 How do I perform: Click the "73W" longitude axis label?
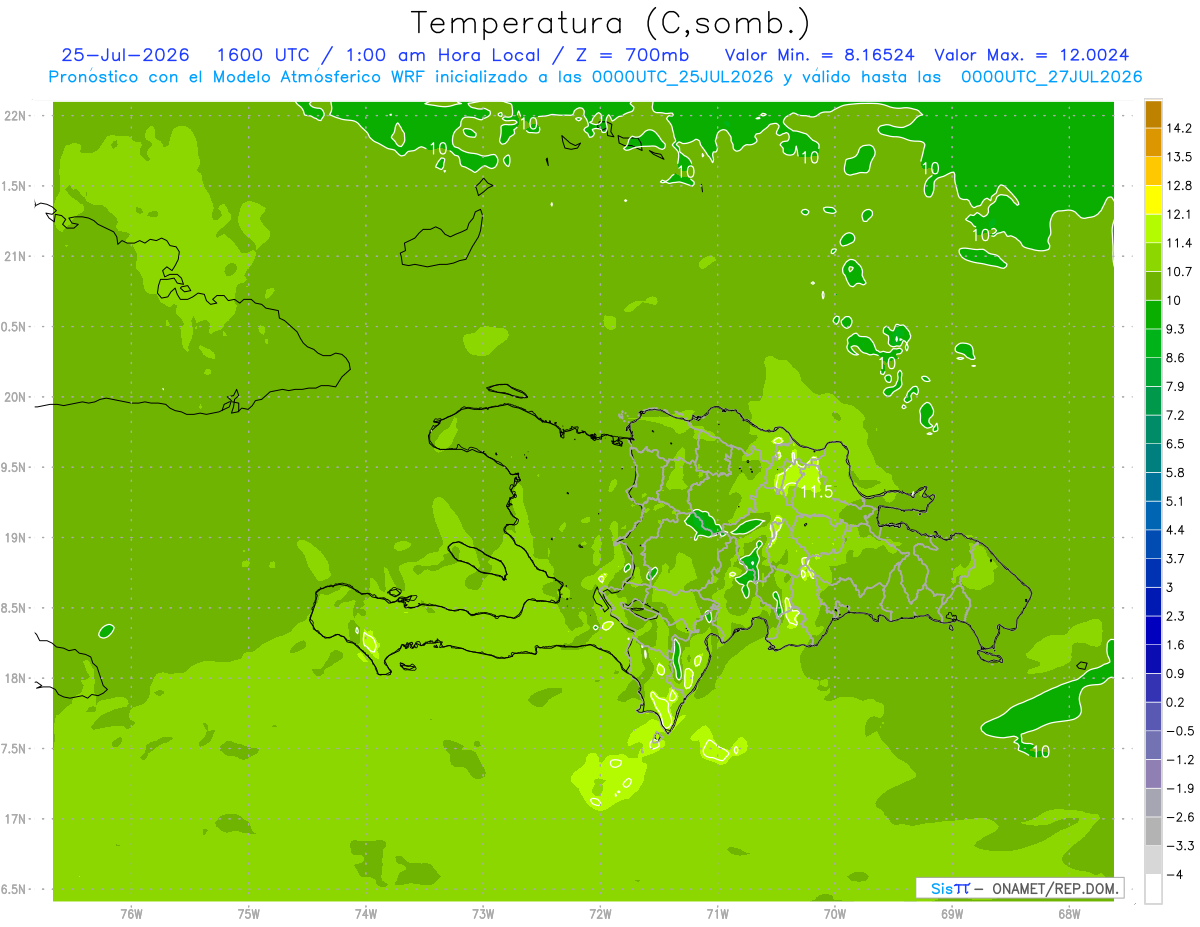483,914
